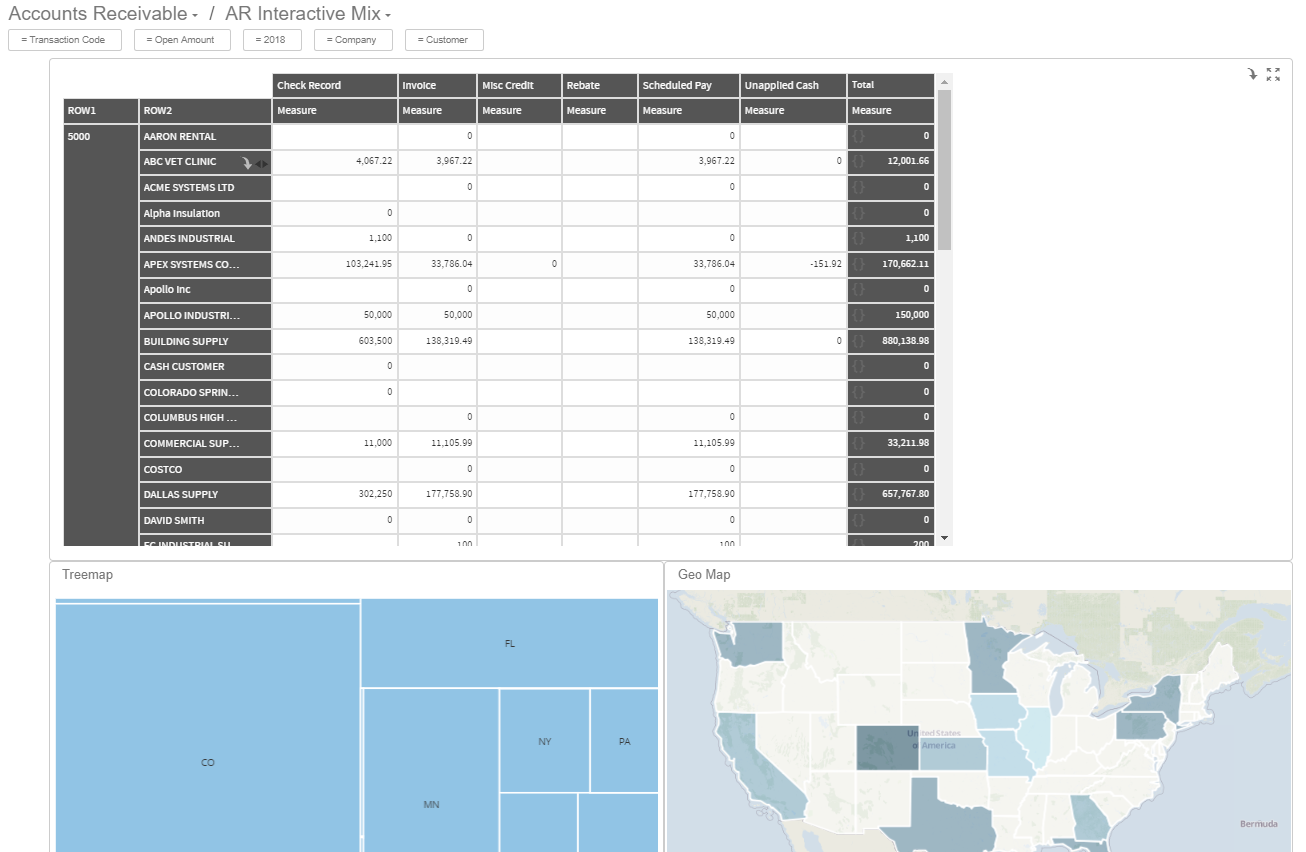1306x852 pixels.
Task: Toggle the Transaction Code filter chip
Action: 64,40
